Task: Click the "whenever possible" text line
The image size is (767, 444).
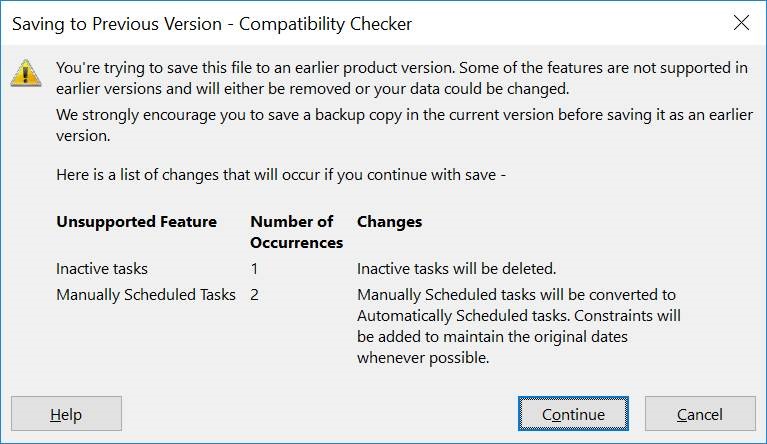Action: tap(423, 357)
